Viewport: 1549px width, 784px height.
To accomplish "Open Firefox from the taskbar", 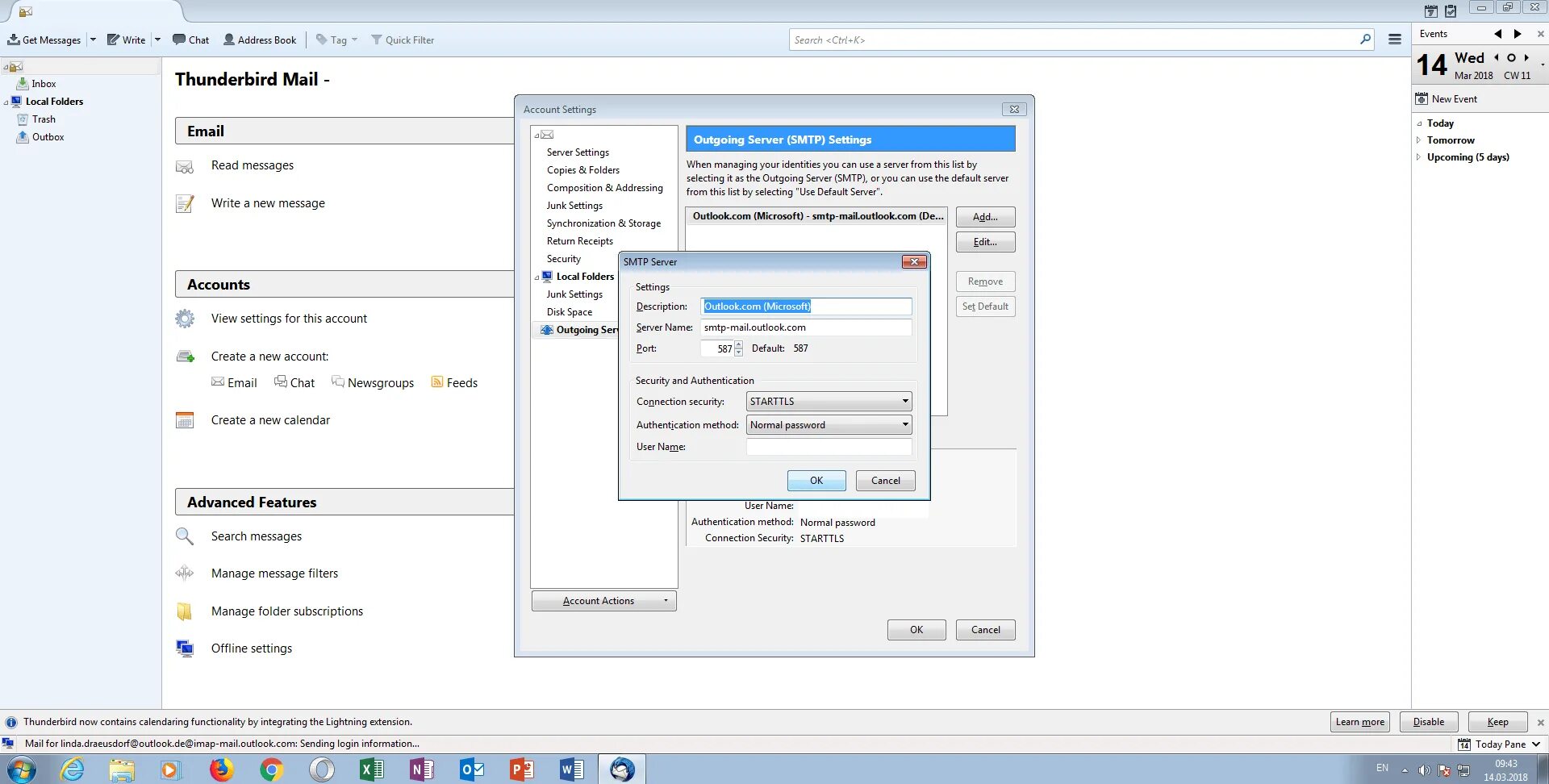I will (x=220, y=769).
